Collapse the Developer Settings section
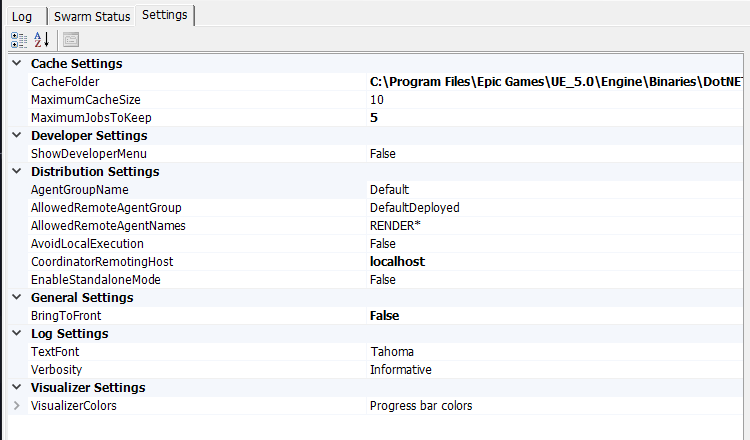 click(15, 136)
